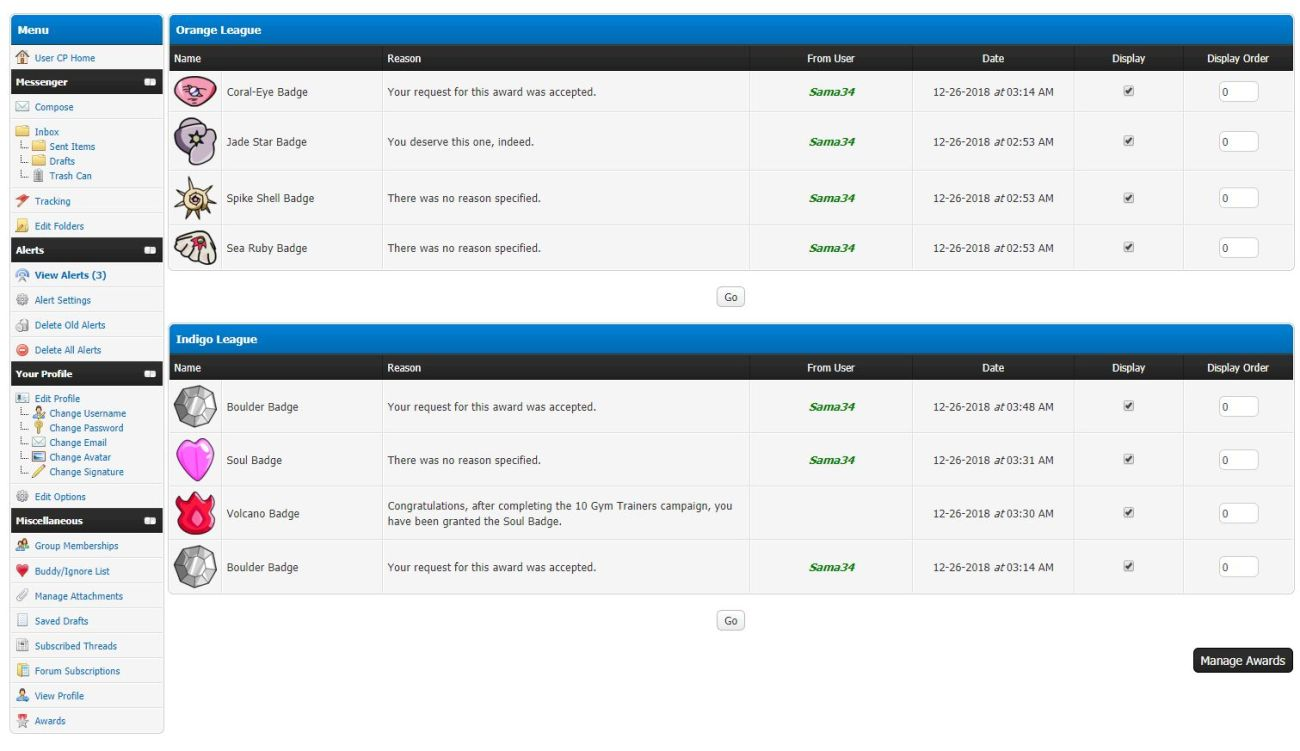1300x751 pixels.
Task: Click Display Order field for Sea Ruby Badge
Action: (1237, 248)
